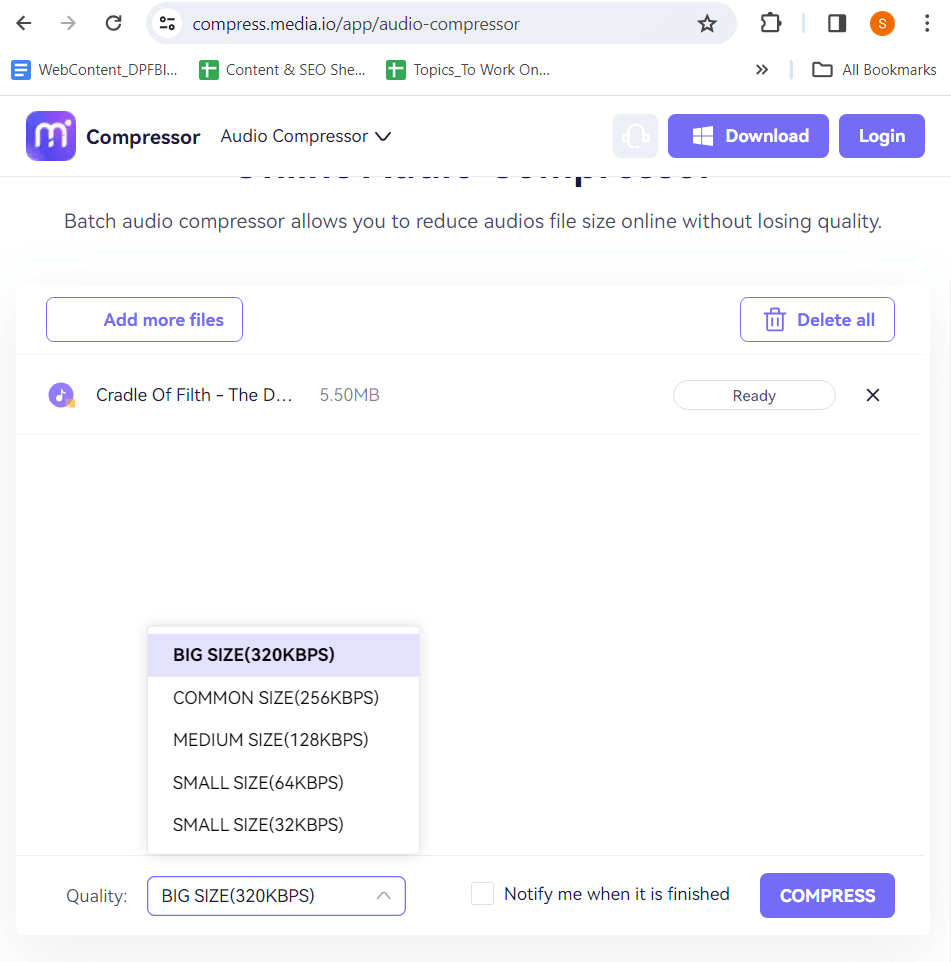Click the purple music note file icon
The height and width of the screenshot is (962, 951).
(62, 395)
